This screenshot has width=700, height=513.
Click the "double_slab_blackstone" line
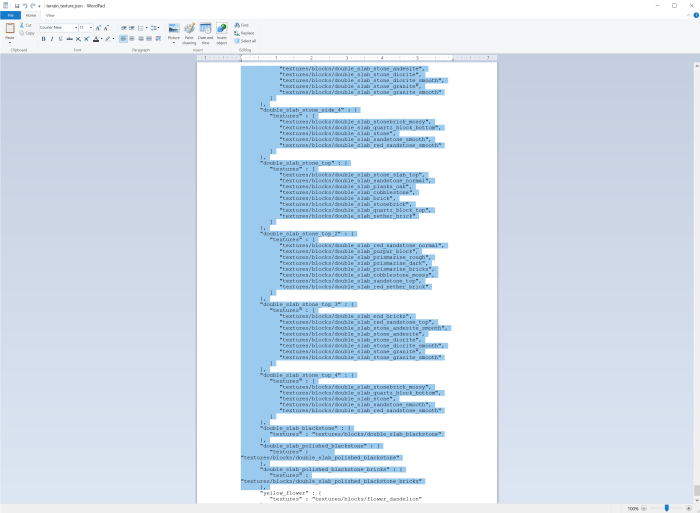307,428
